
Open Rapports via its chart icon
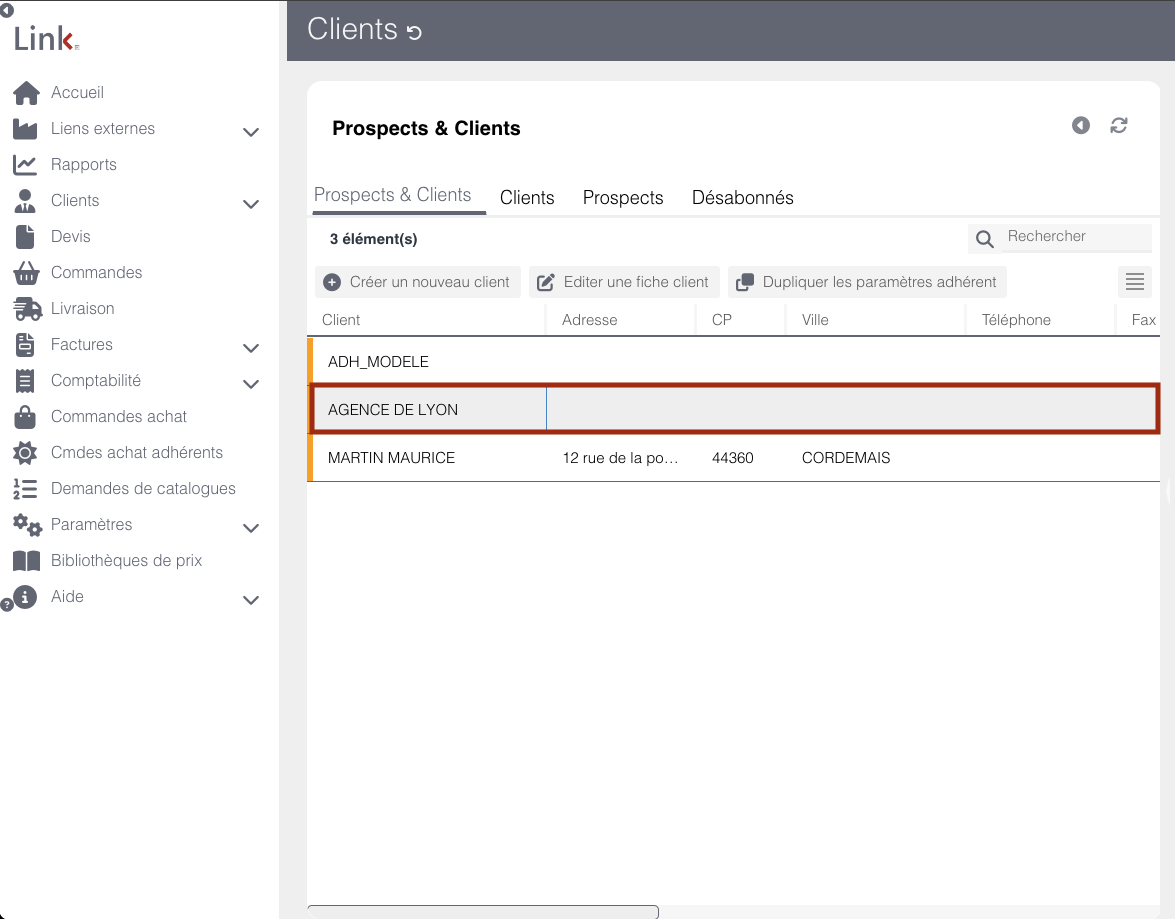(x=25, y=165)
